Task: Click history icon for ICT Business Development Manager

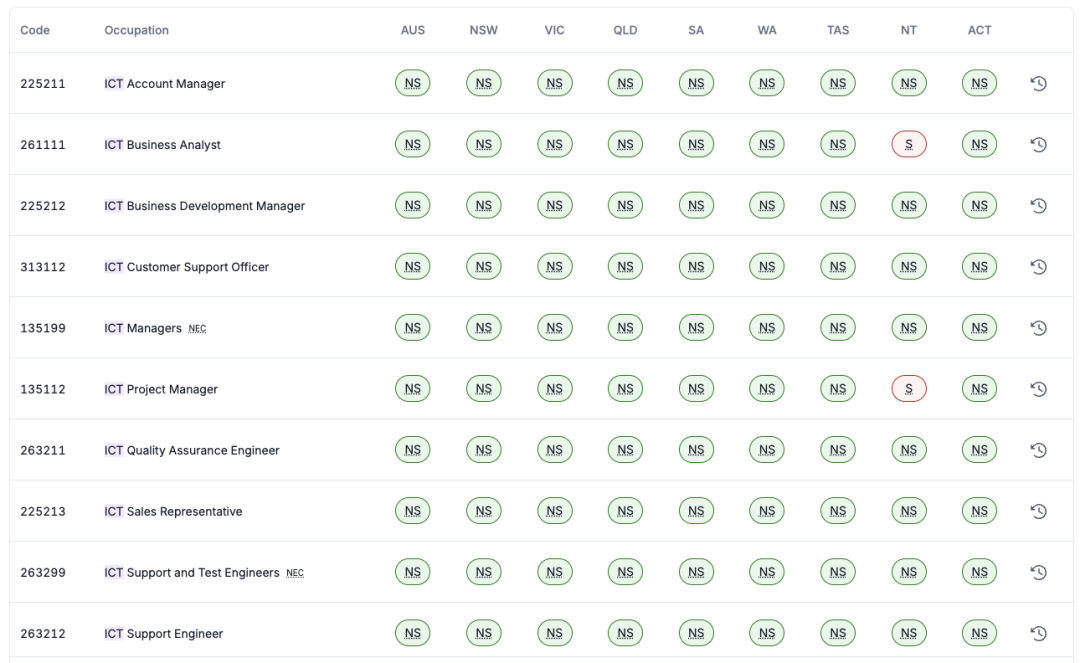Action: pos(1038,206)
